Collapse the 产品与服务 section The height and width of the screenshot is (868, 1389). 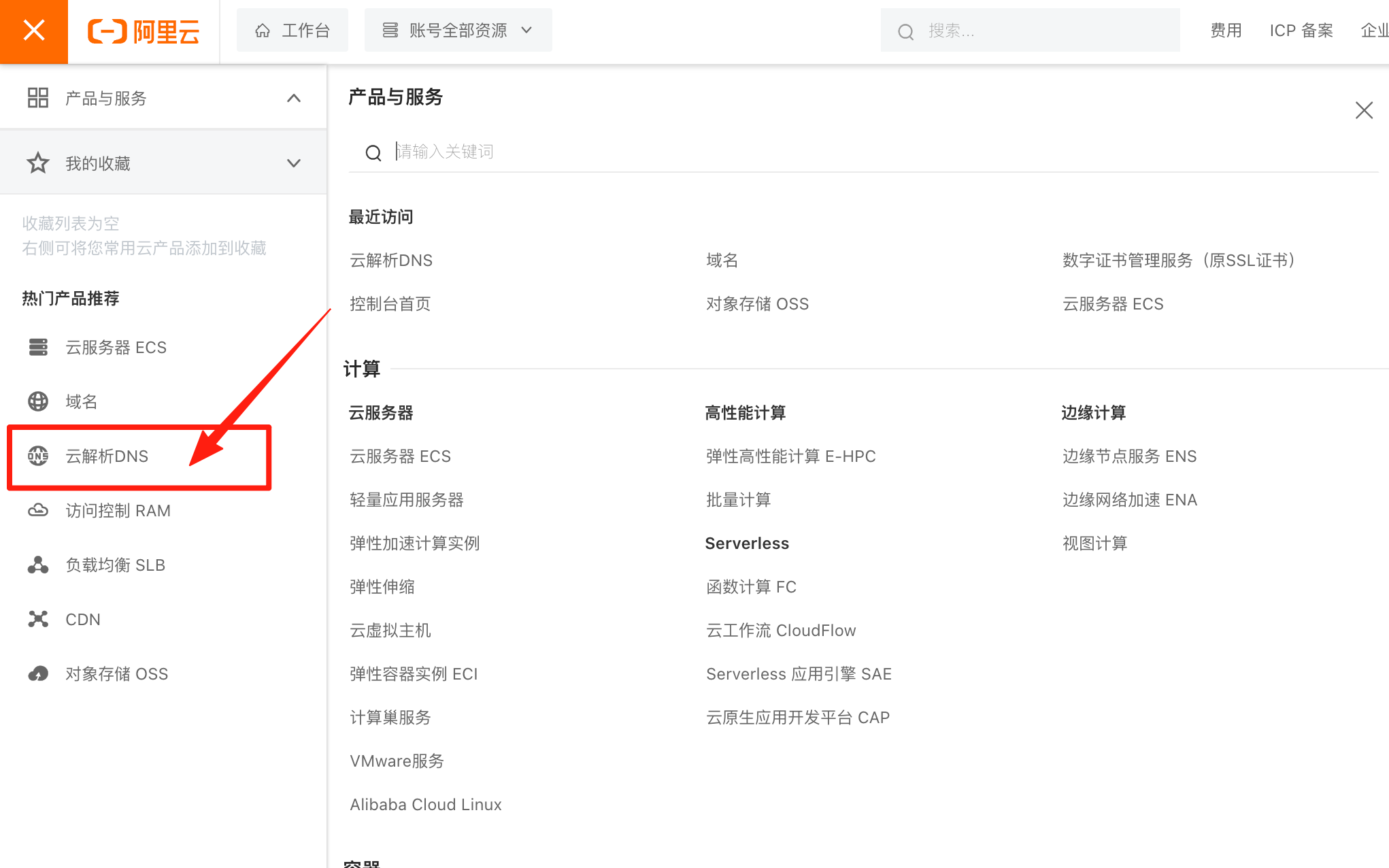293,99
